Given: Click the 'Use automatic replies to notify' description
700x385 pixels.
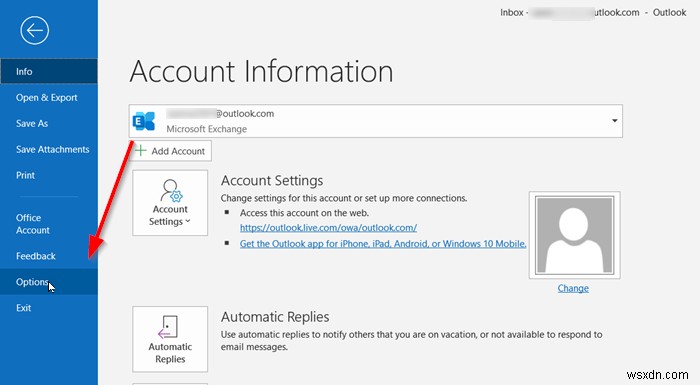Looking at the screenshot, I should tap(412, 340).
